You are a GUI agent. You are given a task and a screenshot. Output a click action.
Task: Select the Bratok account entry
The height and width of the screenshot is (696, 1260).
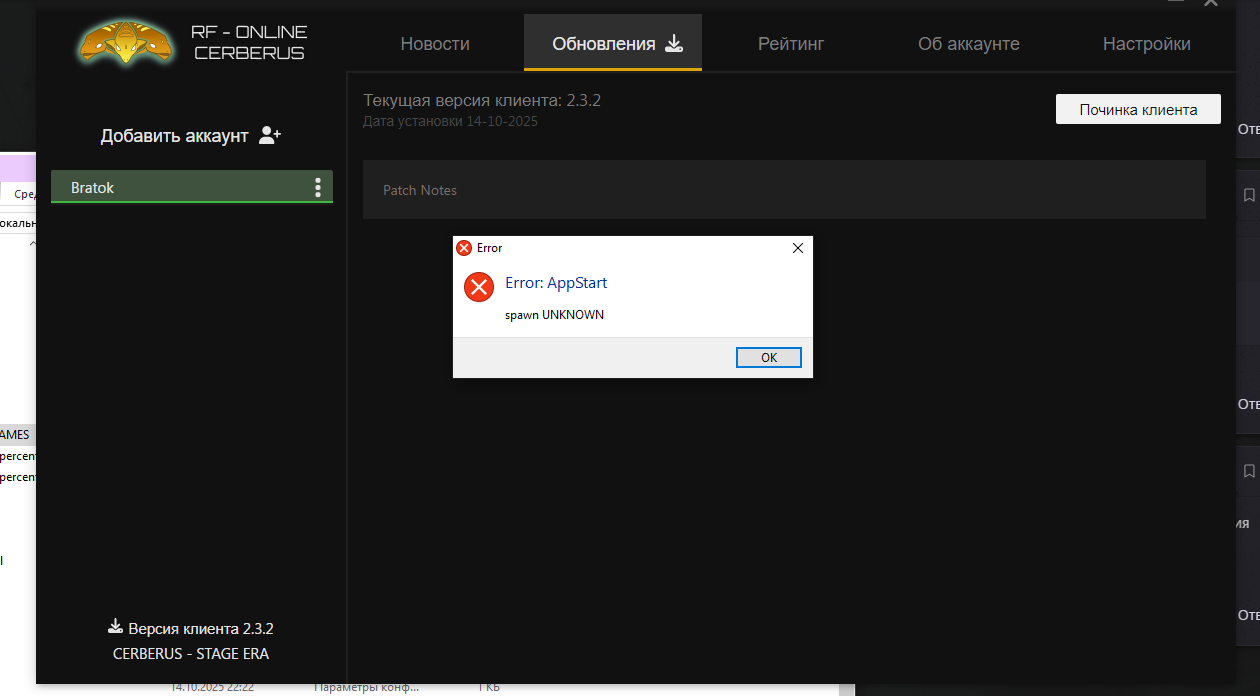[x=180, y=187]
